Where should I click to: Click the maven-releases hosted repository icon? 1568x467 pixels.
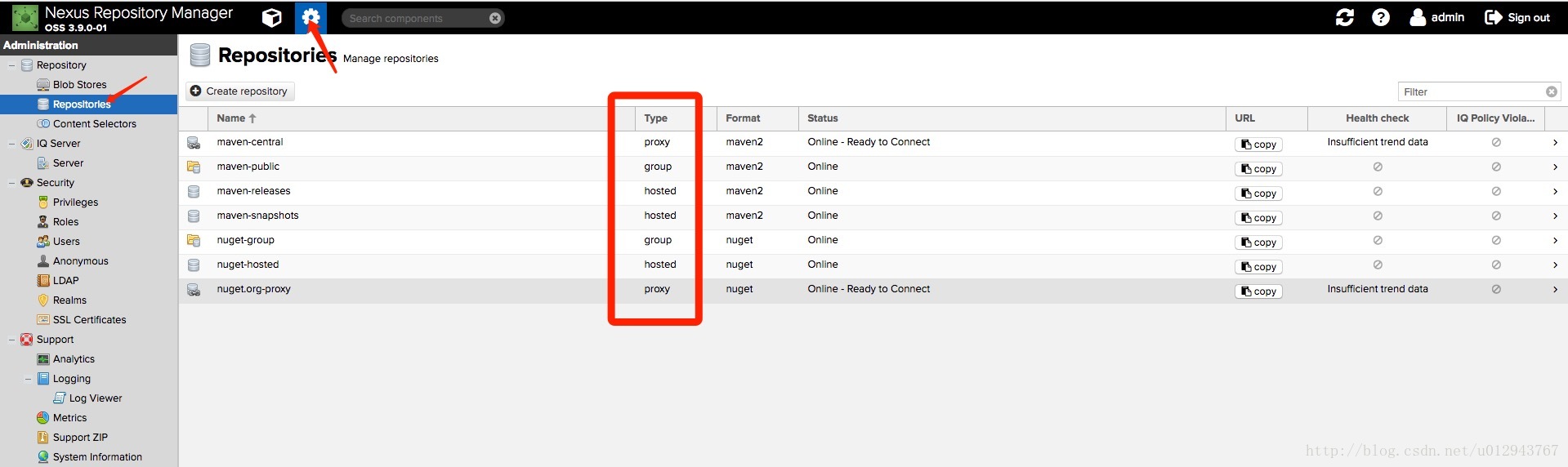click(194, 192)
